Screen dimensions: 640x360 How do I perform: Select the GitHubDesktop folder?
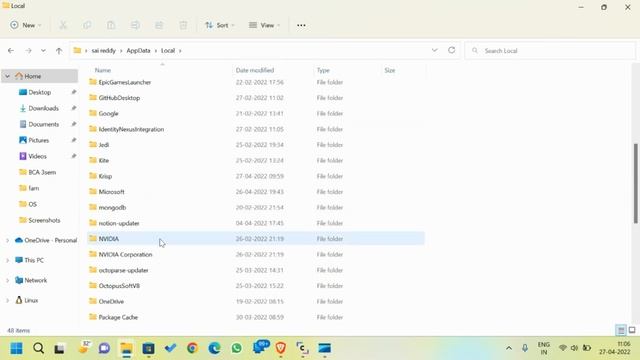119,98
